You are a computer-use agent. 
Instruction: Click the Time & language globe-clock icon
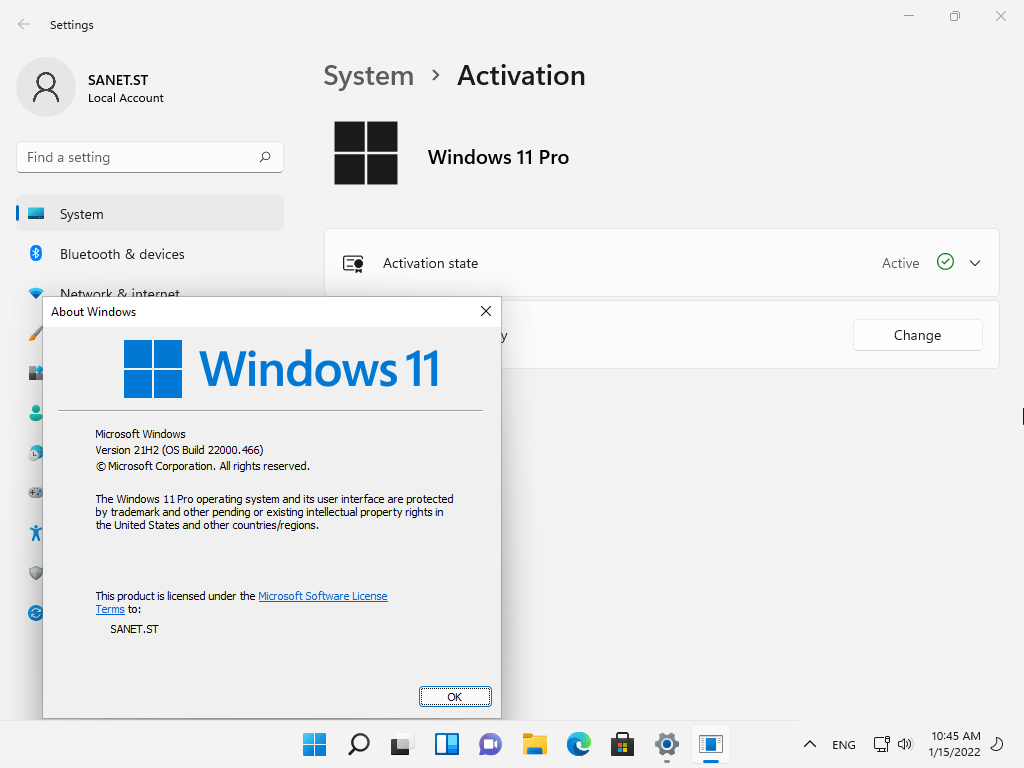pyautogui.click(x=36, y=453)
